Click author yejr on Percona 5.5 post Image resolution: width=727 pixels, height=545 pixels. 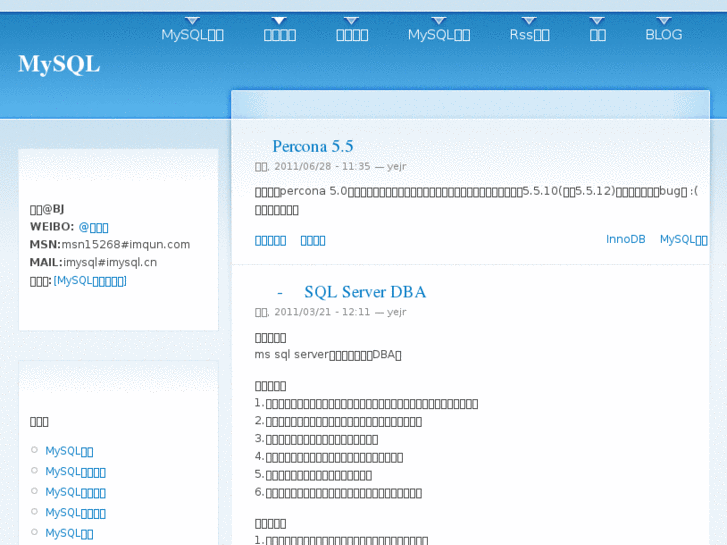[396, 167]
